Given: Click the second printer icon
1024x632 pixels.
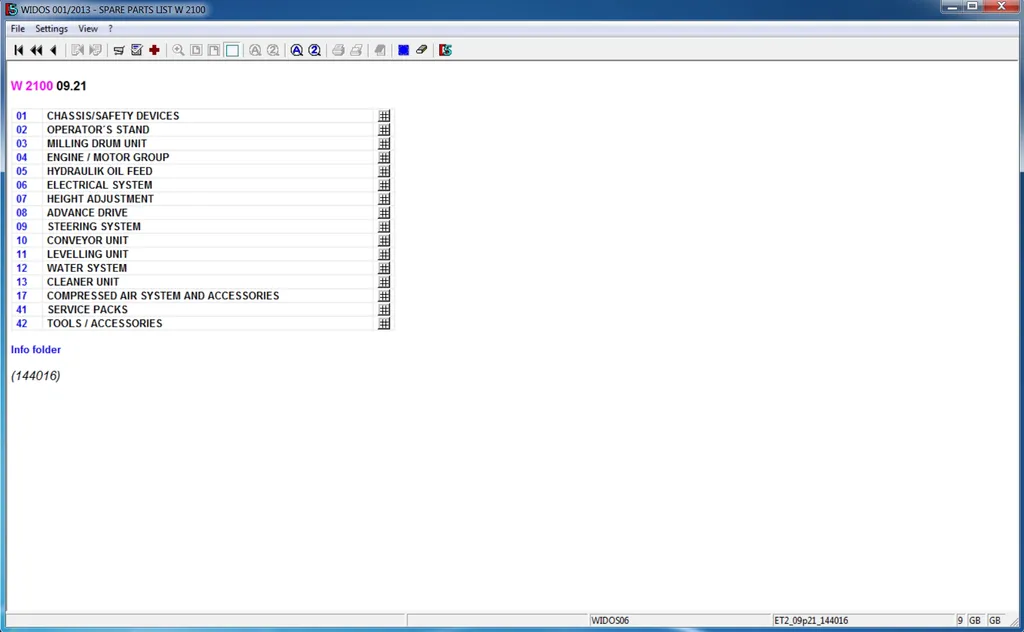Looking at the screenshot, I should pos(356,50).
